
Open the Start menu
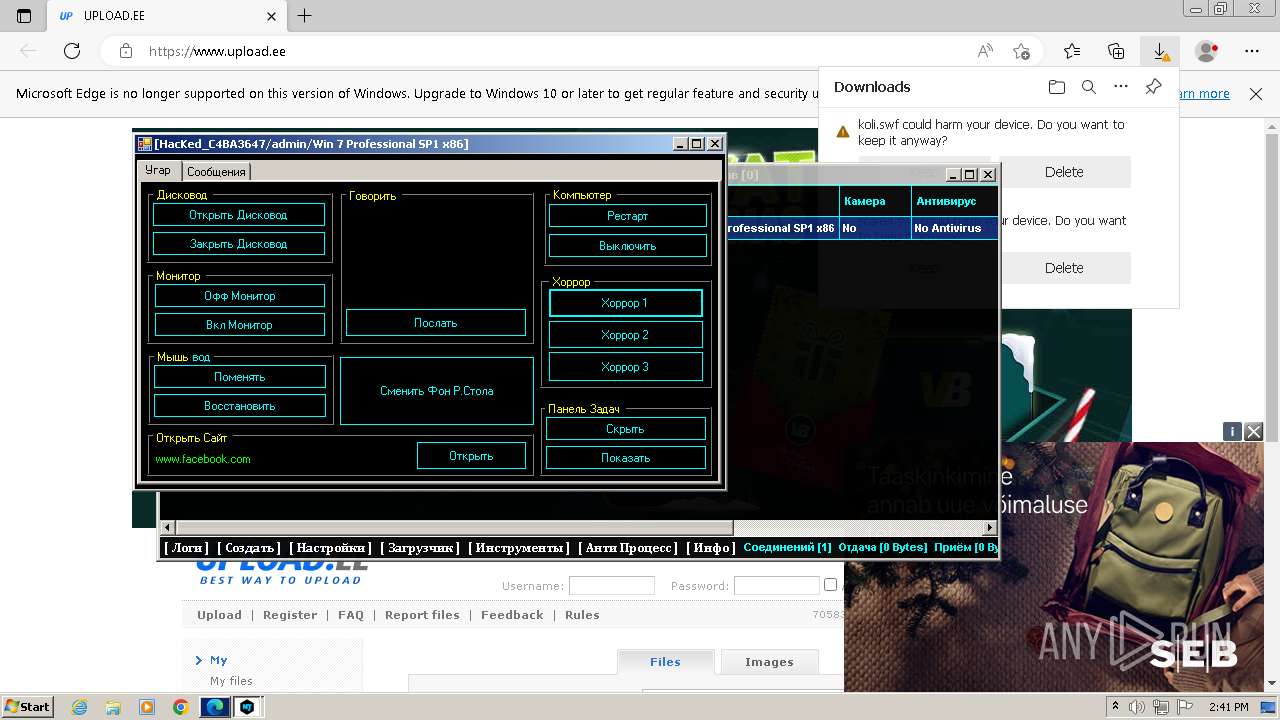coord(28,707)
